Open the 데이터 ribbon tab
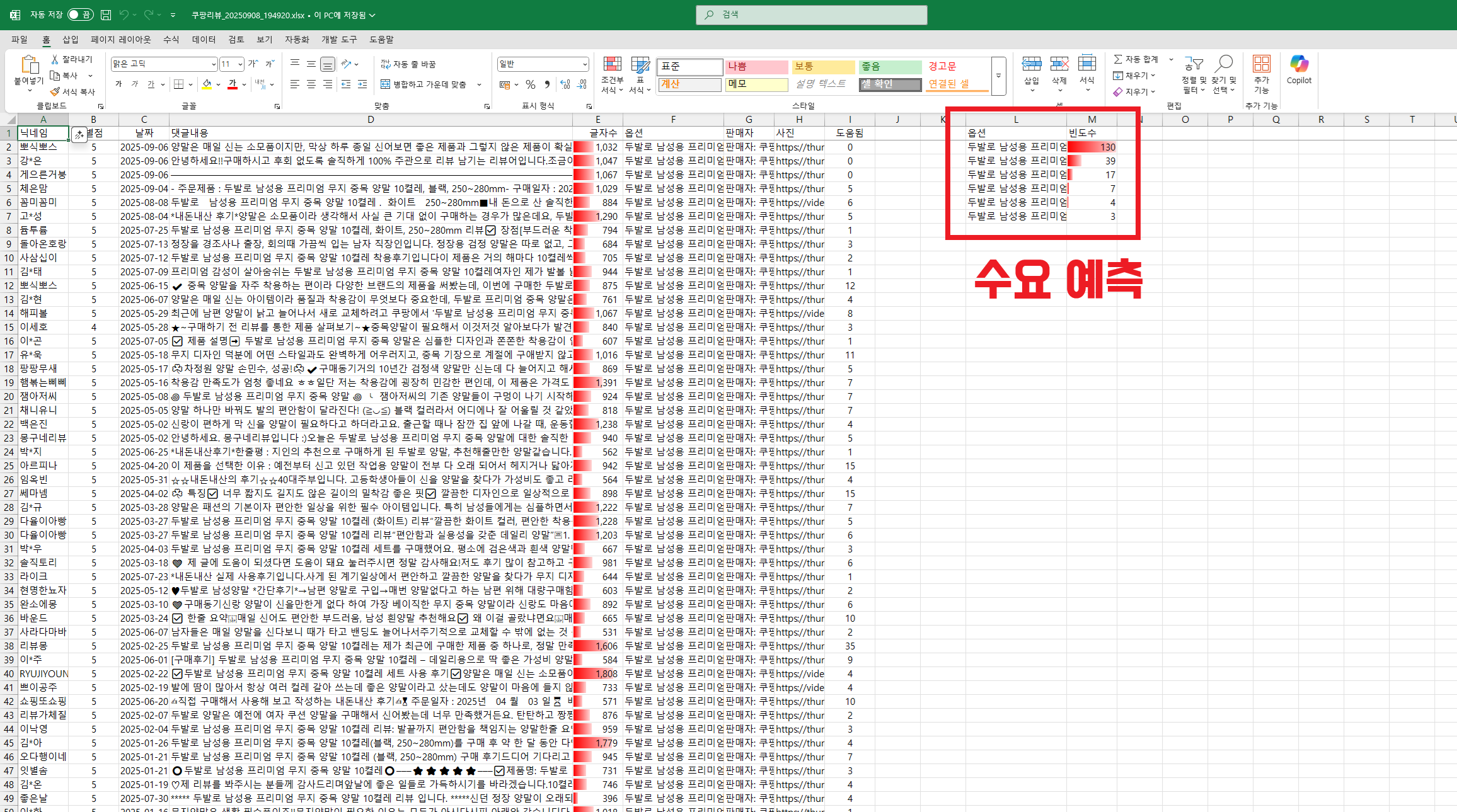Image resolution: width=1457 pixels, height=812 pixels. 204,40
